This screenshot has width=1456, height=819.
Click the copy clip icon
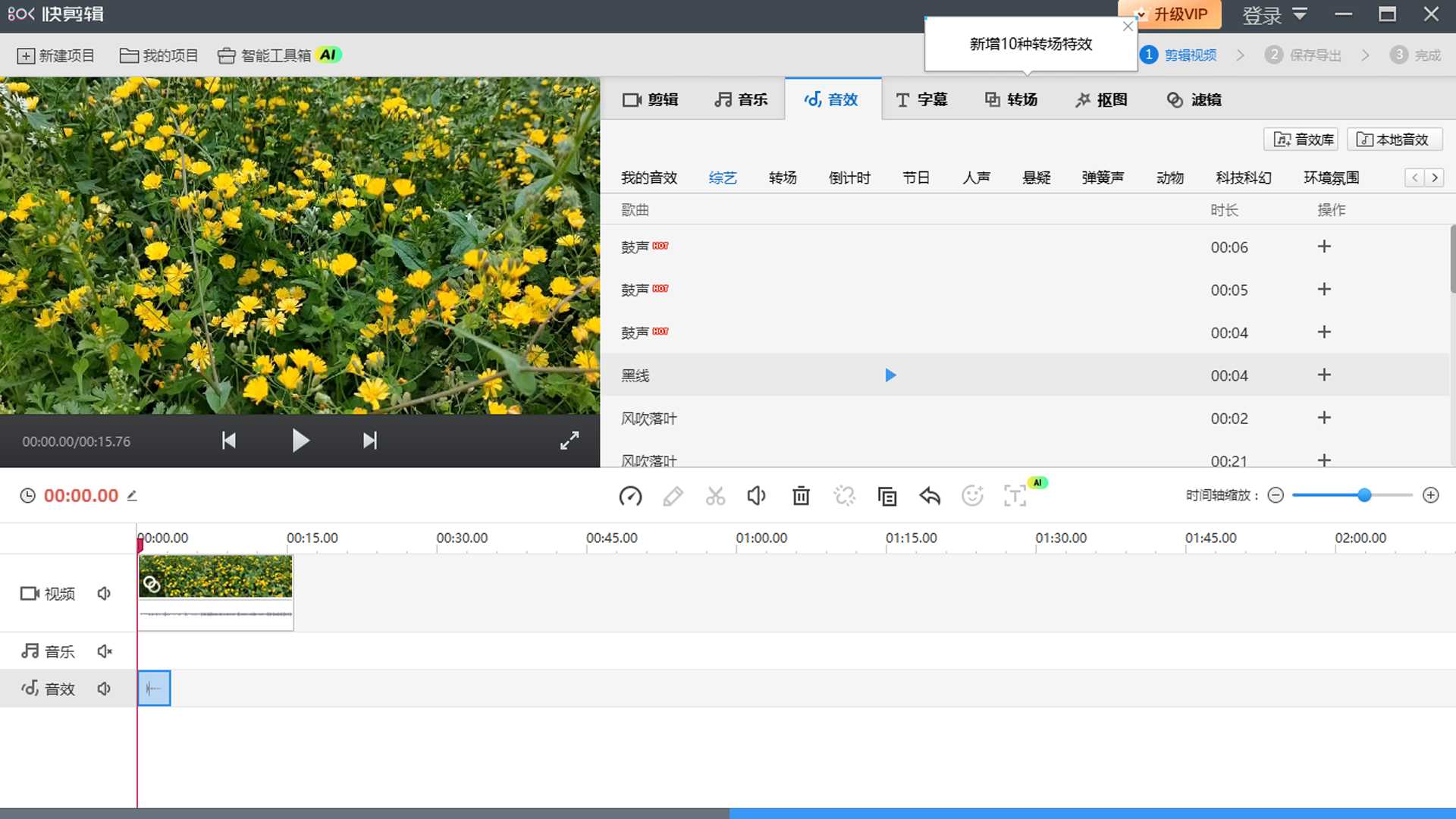(x=886, y=496)
